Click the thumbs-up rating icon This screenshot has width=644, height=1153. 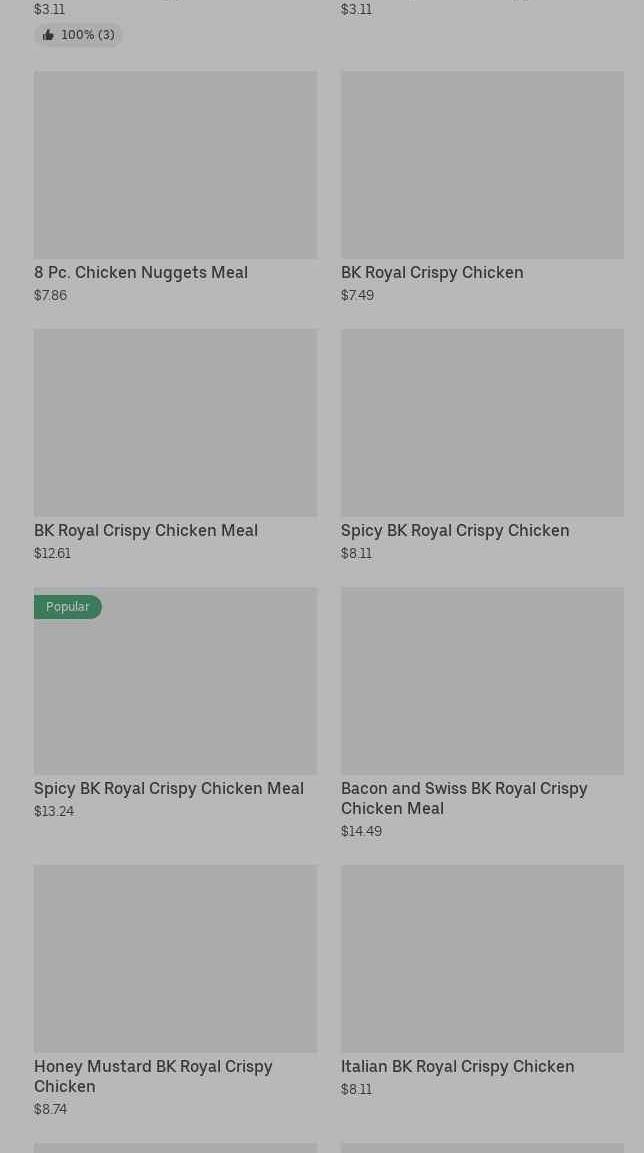point(48,35)
